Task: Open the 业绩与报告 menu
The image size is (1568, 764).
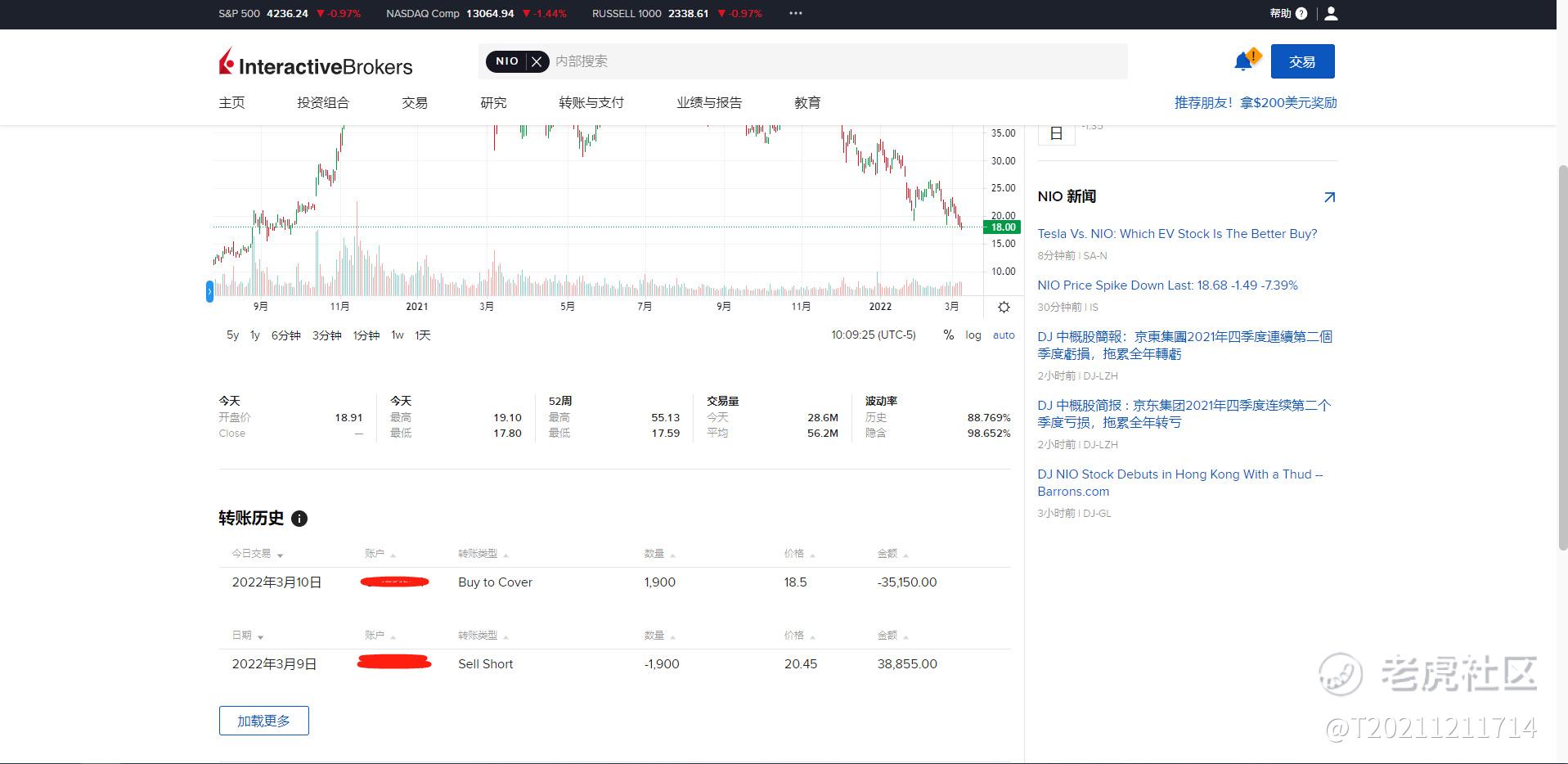Action: coord(709,103)
